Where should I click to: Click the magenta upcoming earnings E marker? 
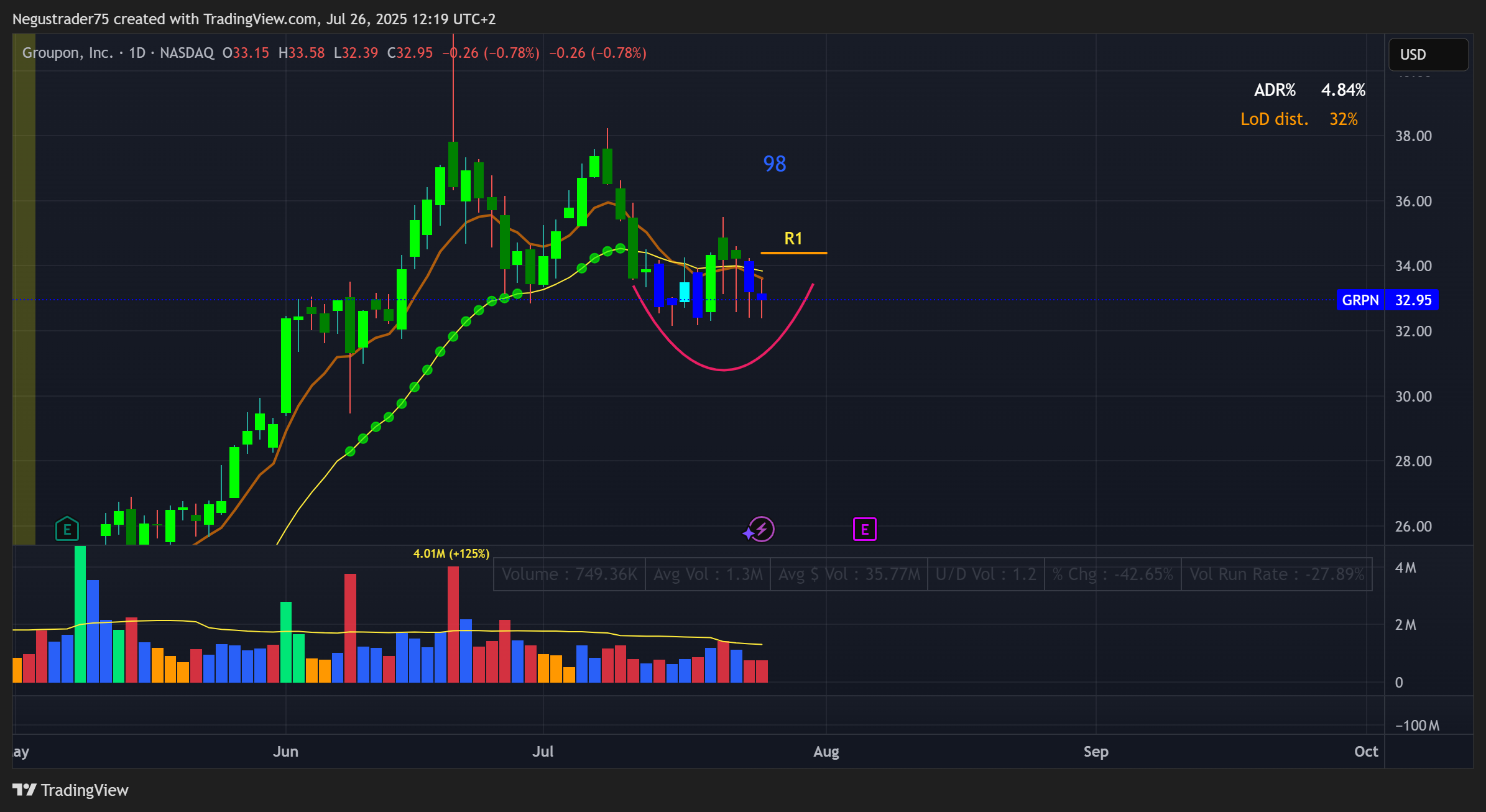click(864, 530)
